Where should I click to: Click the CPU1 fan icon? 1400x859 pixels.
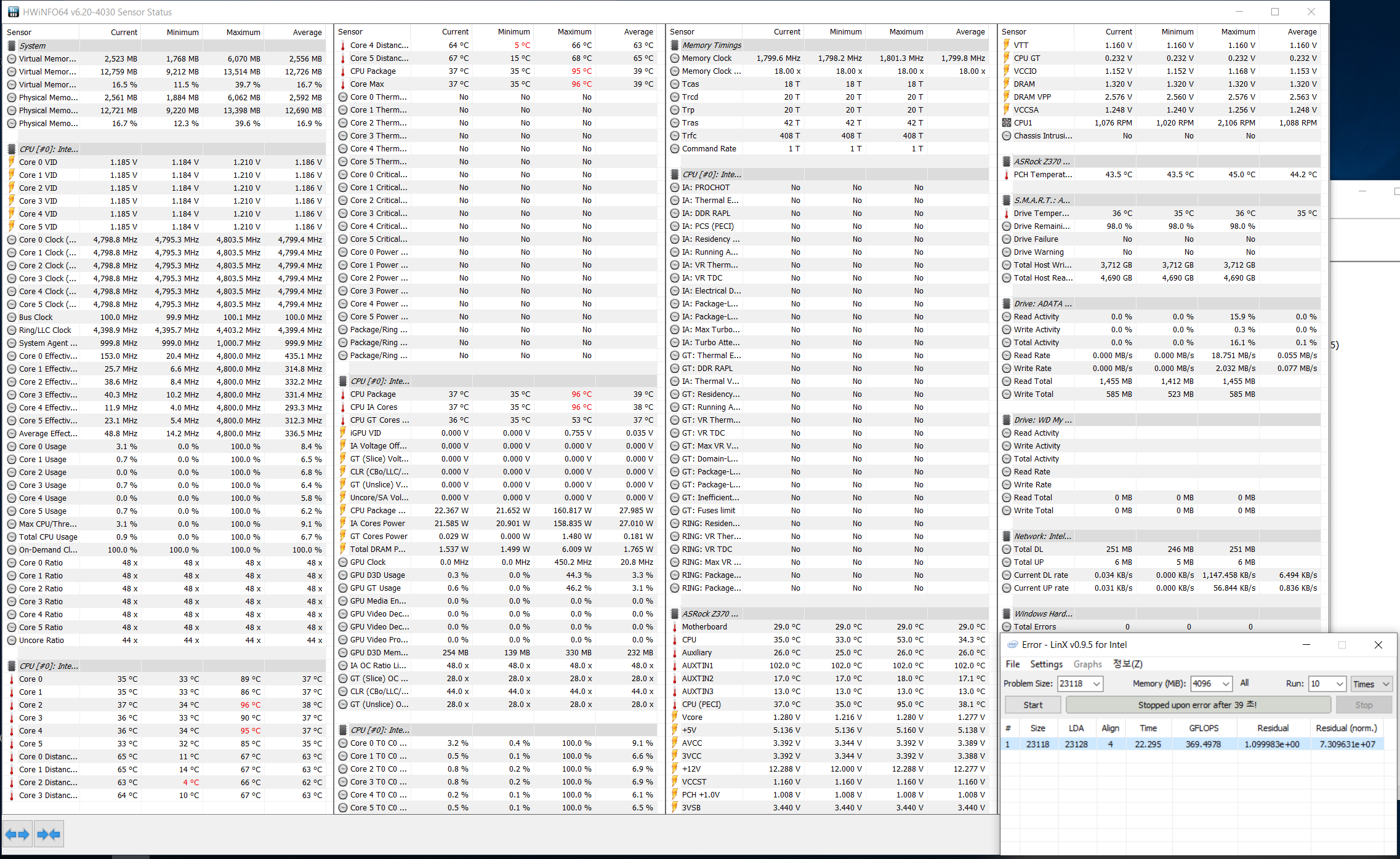point(1007,123)
